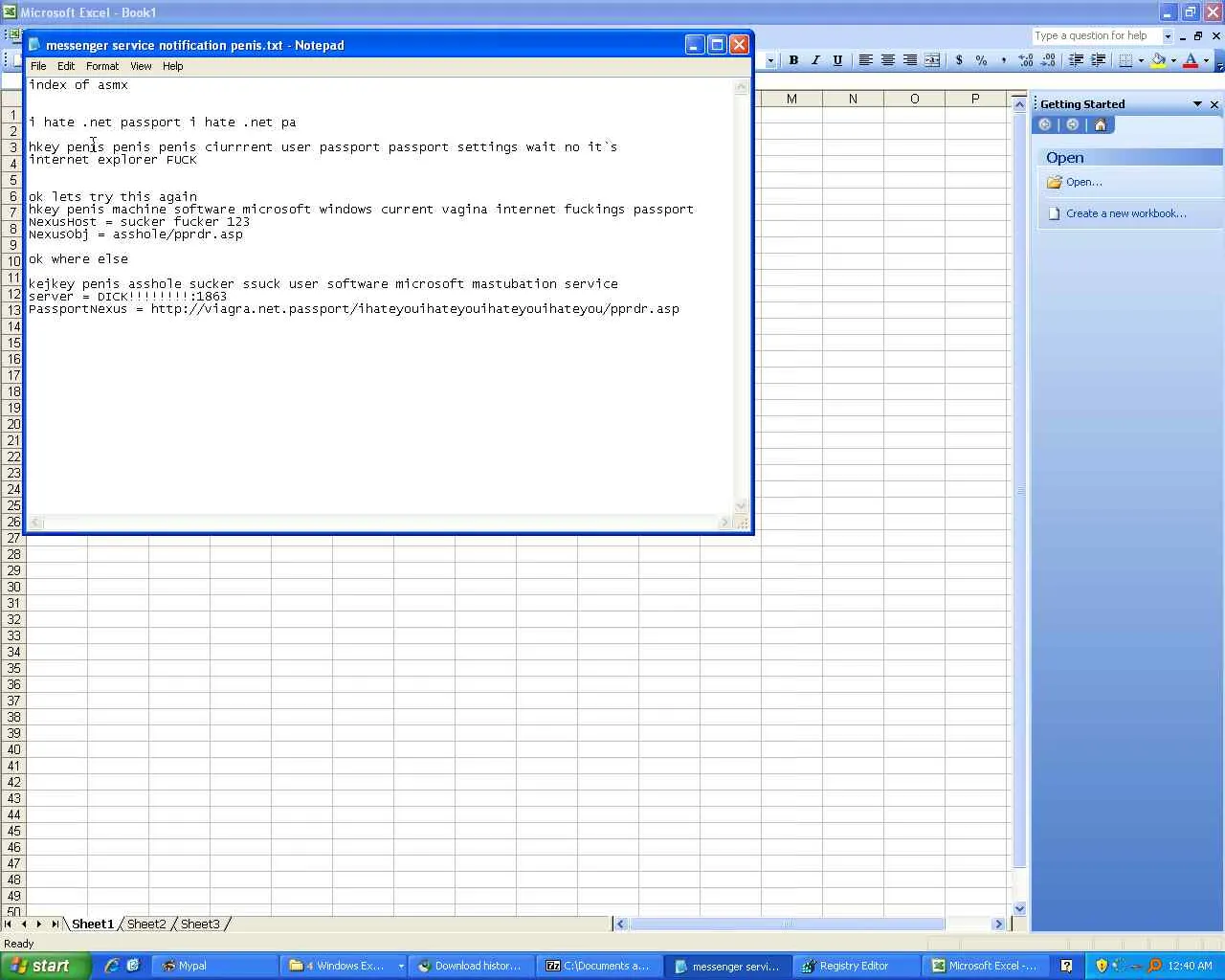
Task: Click Excel vertical scrollbar down arrow
Action: pyautogui.click(x=1019, y=908)
